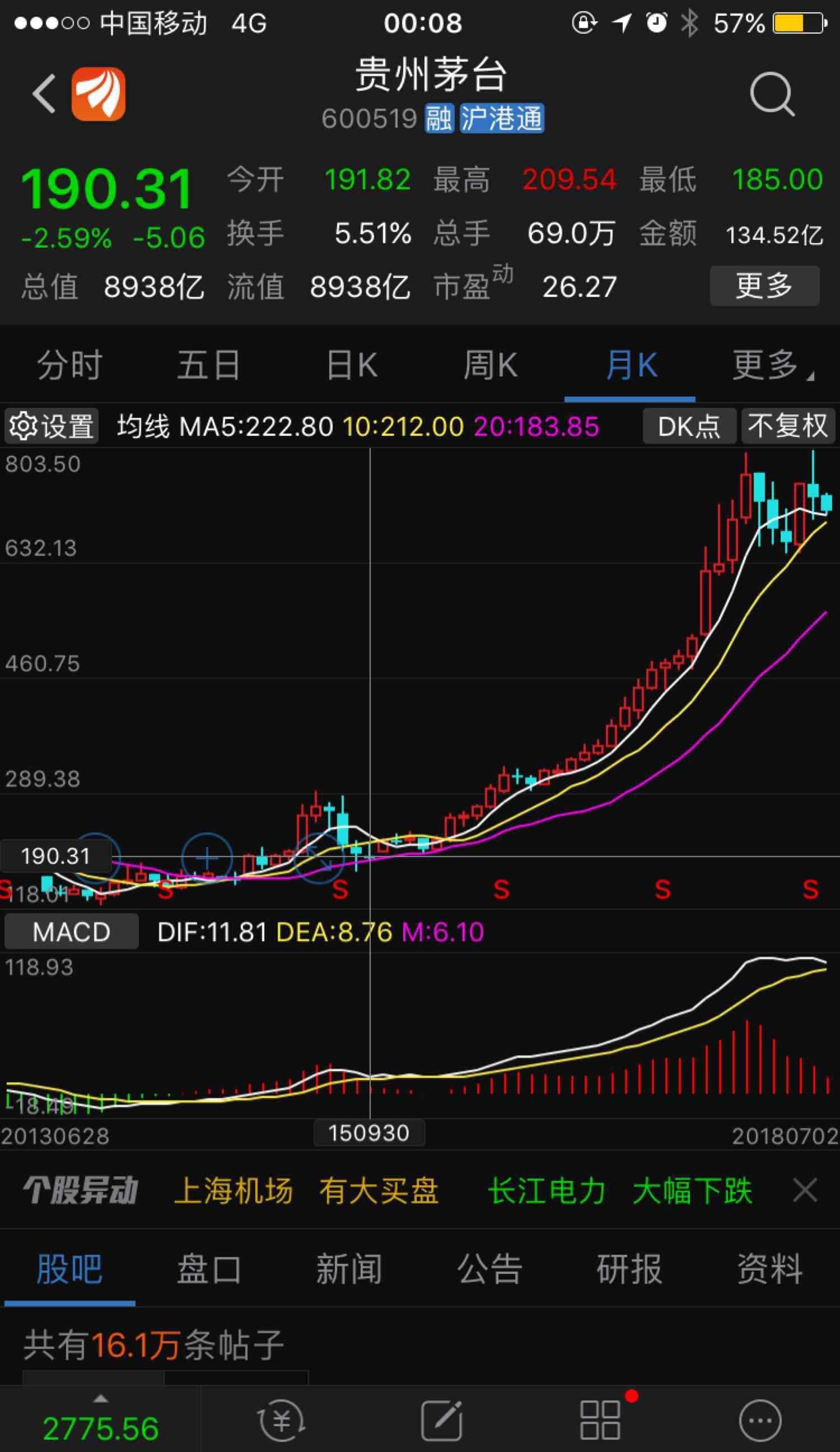This screenshot has width=840, height=1452.
Task: Tap the 150930 crosshair date label
Action: click(369, 1133)
